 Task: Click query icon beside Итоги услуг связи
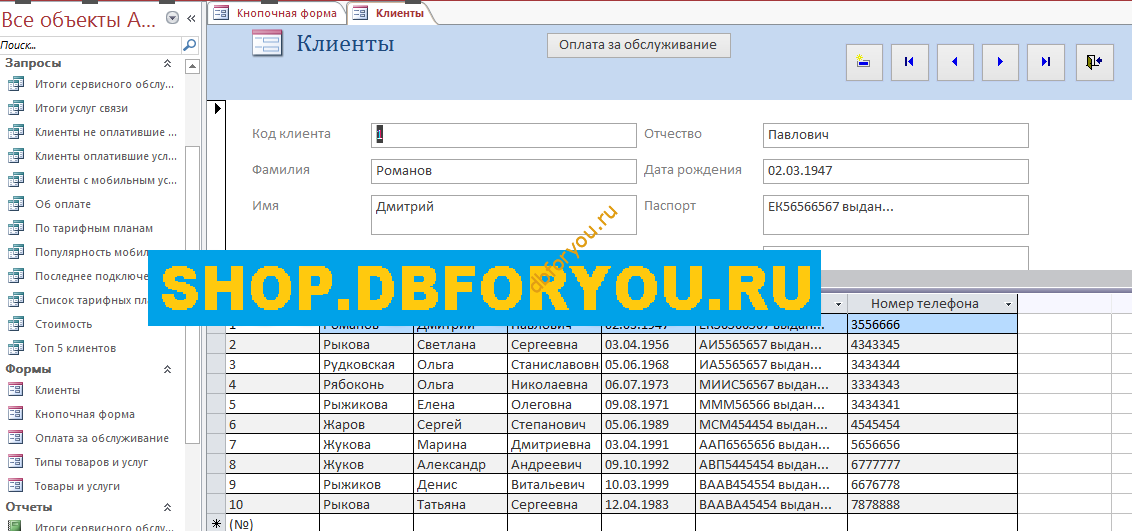(15, 108)
